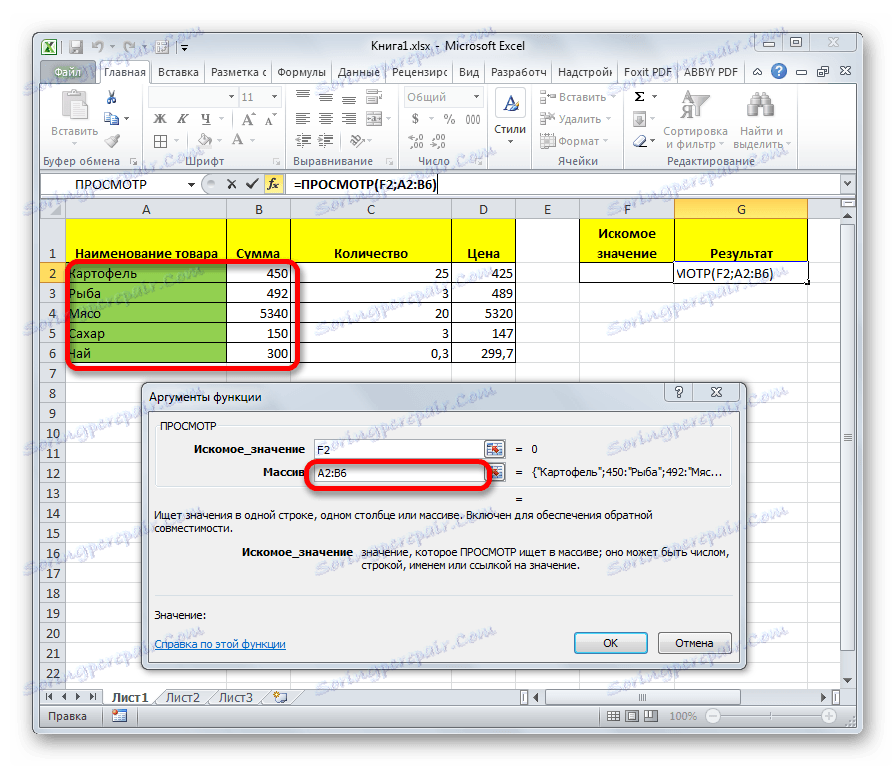Click the wrap text icon
Image resolution: width=896 pixels, height=767 pixels.
(x=374, y=97)
